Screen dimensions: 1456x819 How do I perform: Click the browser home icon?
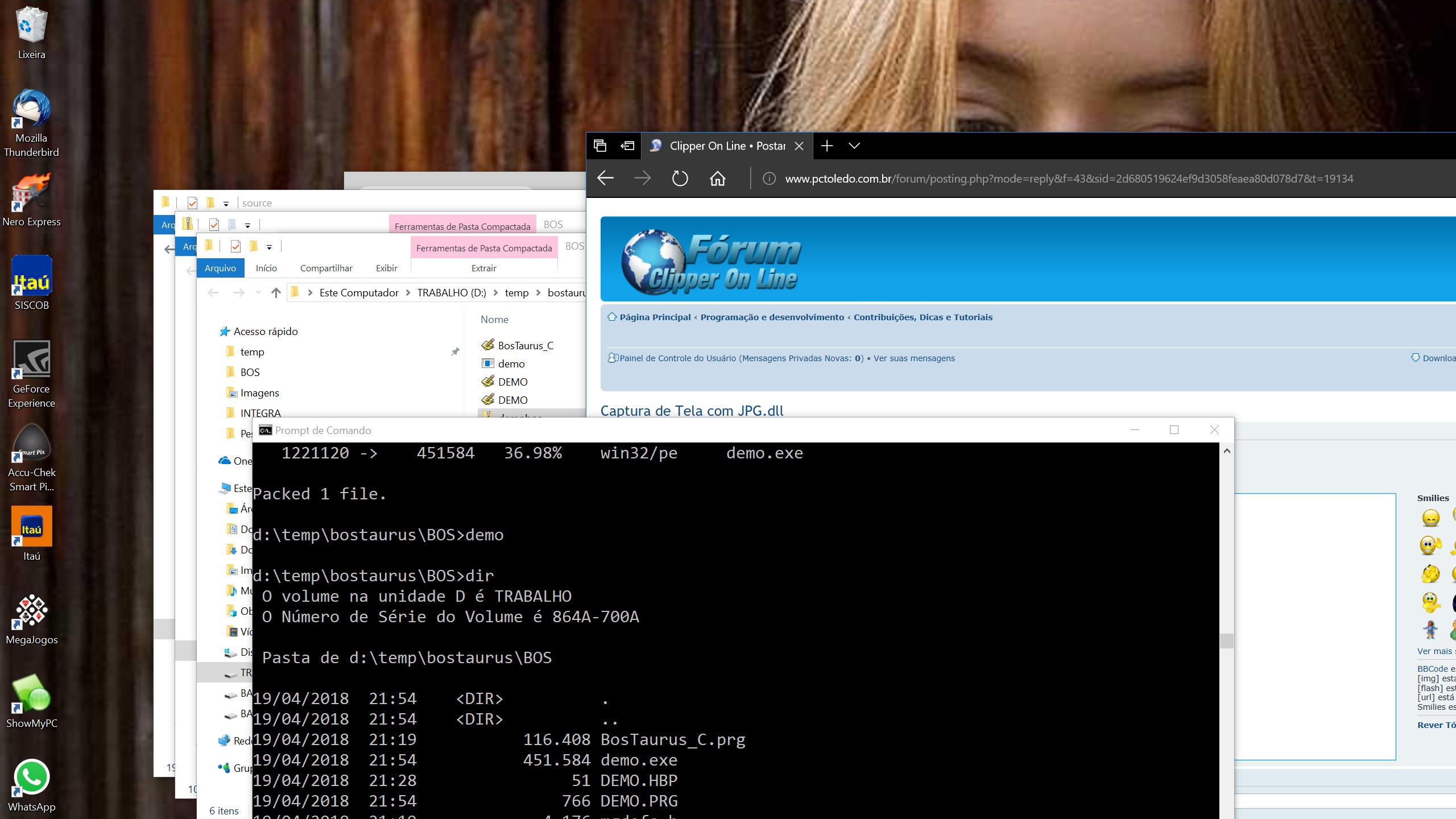(x=718, y=179)
